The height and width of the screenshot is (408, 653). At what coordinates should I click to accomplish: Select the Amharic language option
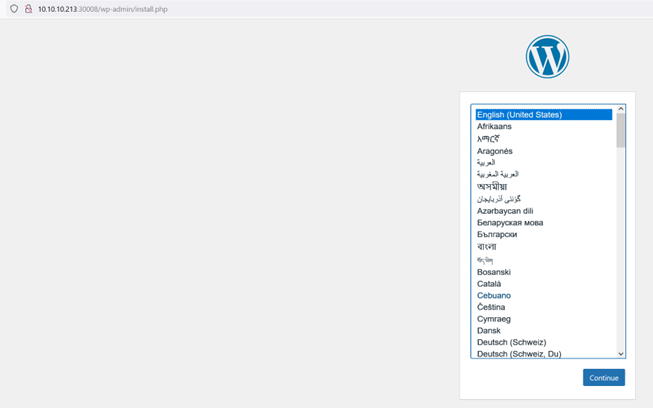point(544,139)
